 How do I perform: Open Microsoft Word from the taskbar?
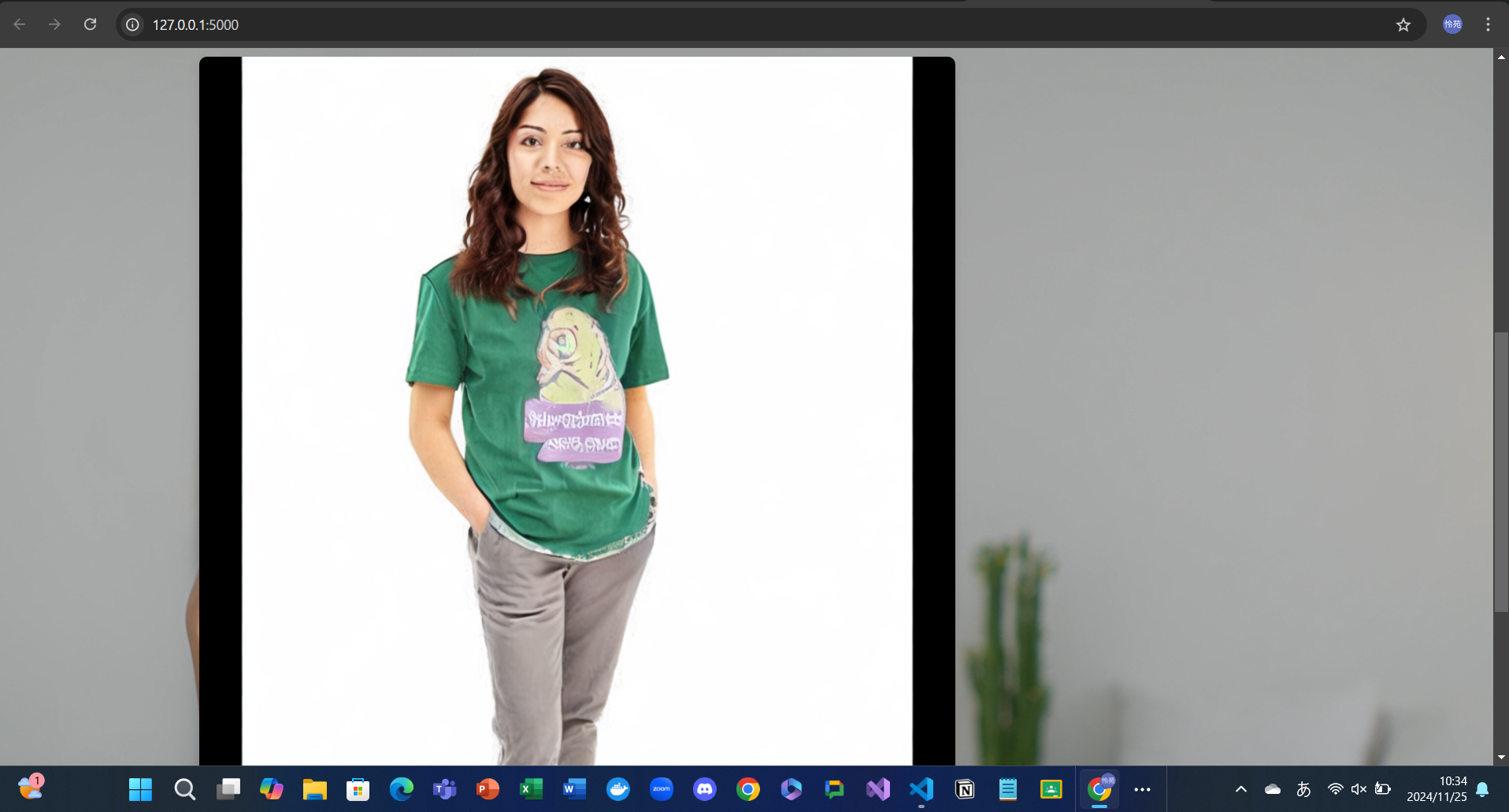point(574,789)
